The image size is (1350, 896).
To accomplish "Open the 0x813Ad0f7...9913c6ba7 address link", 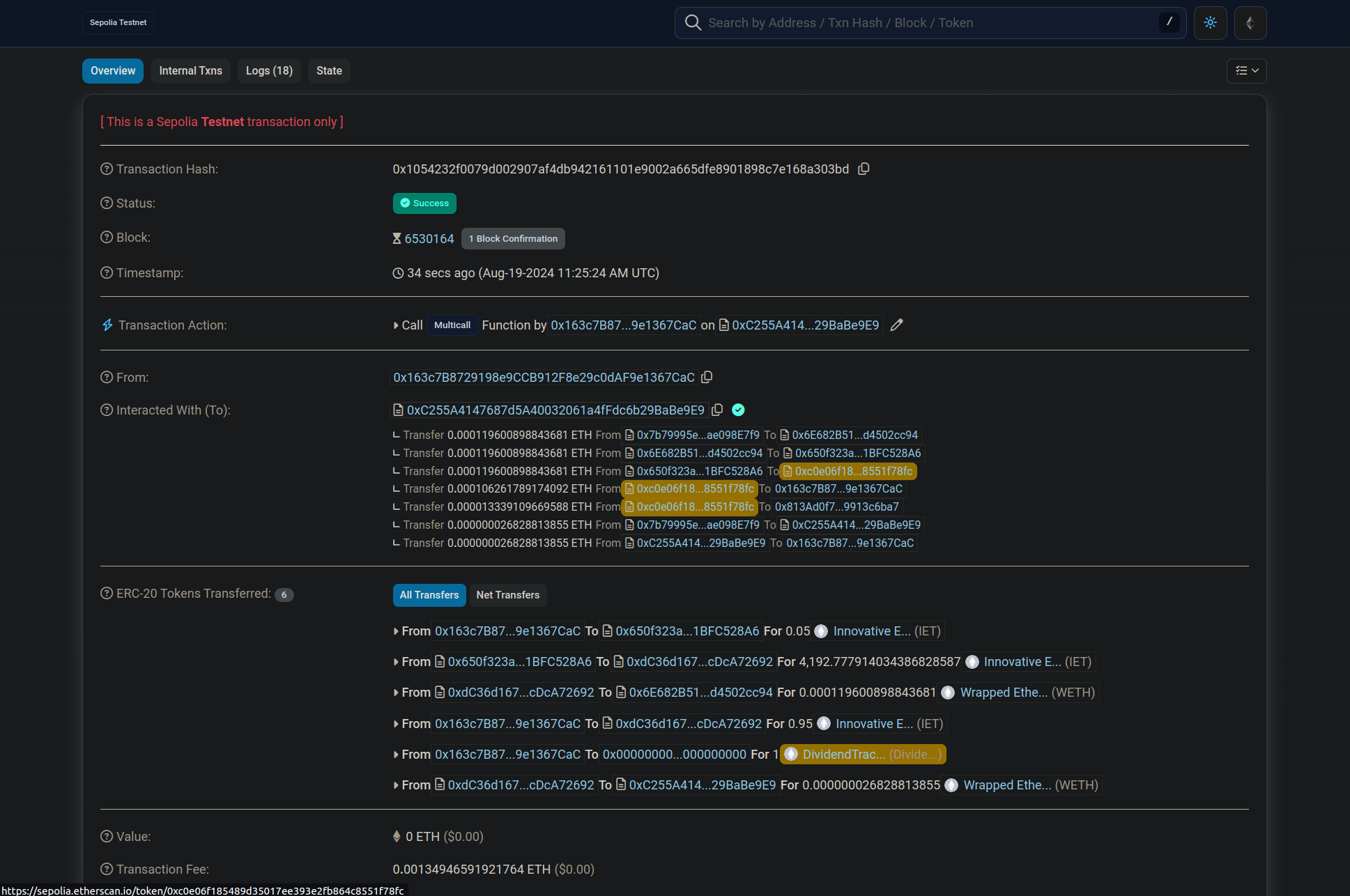I will pyautogui.click(x=837, y=507).
